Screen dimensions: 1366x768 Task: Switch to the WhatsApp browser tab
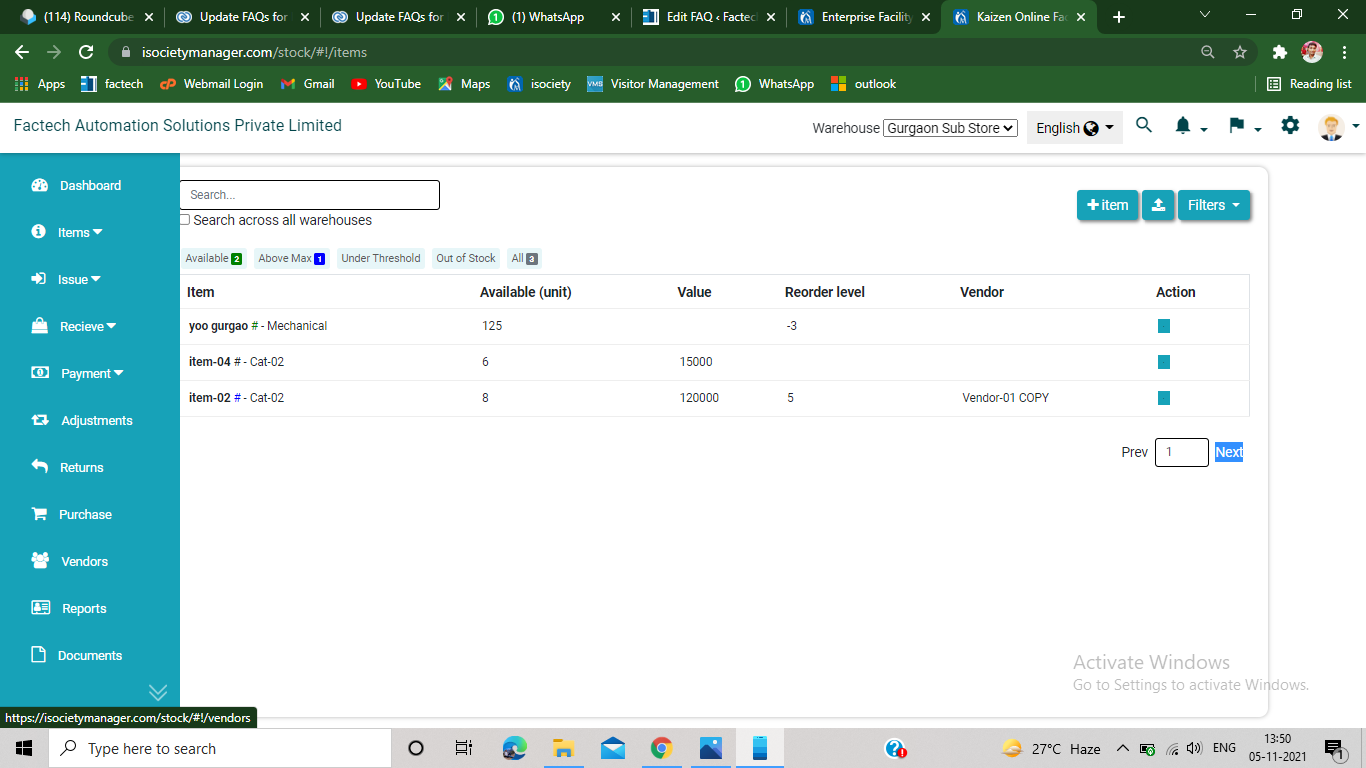(553, 17)
